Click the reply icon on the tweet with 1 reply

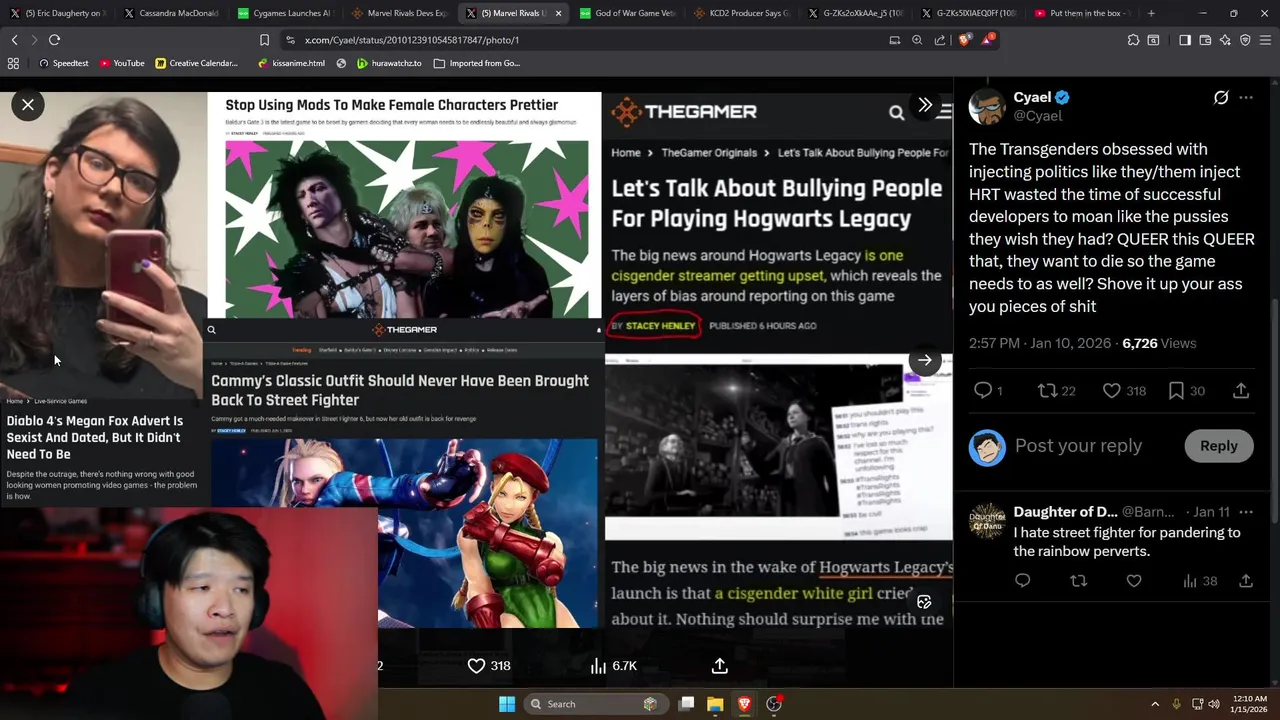(983, 391)
